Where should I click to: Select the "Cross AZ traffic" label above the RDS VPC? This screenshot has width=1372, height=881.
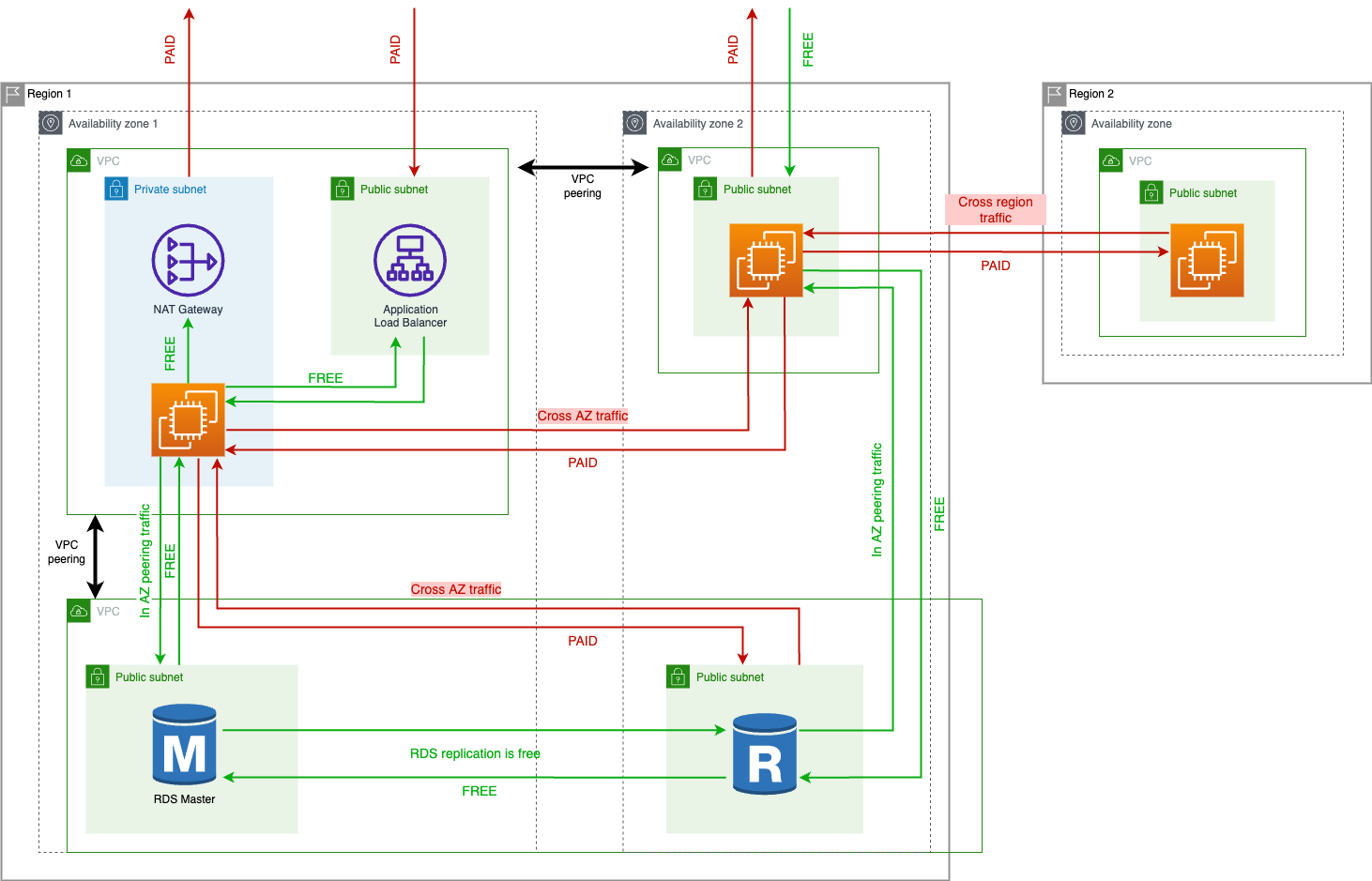tap(456, 589)
